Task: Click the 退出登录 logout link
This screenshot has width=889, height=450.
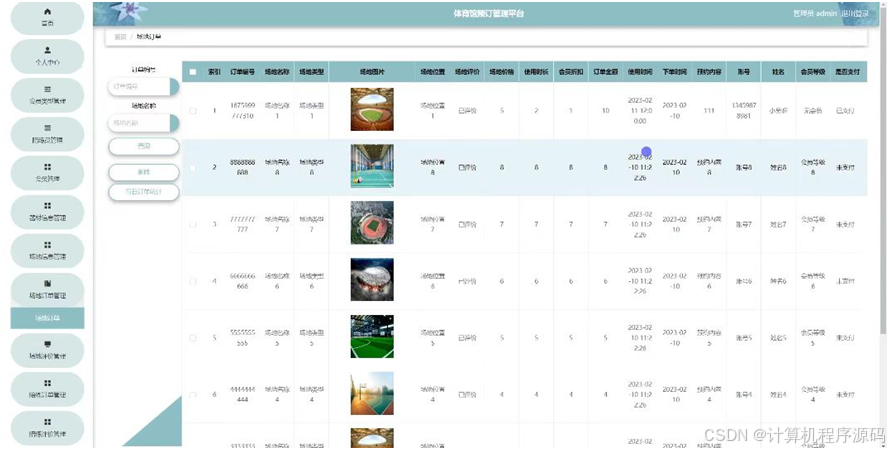Action: click(854, 14)
